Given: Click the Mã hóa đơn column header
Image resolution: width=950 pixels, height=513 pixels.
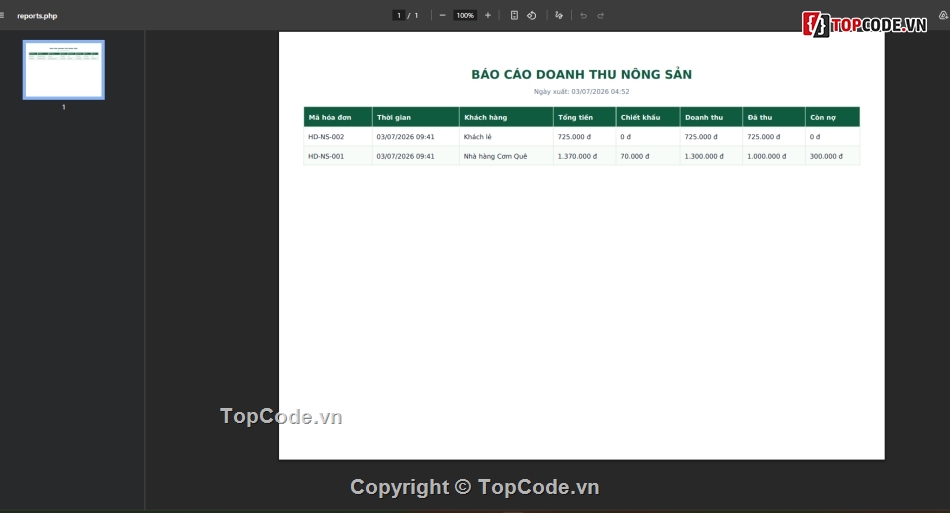Looking at the screenshot, I should (337, 117).
